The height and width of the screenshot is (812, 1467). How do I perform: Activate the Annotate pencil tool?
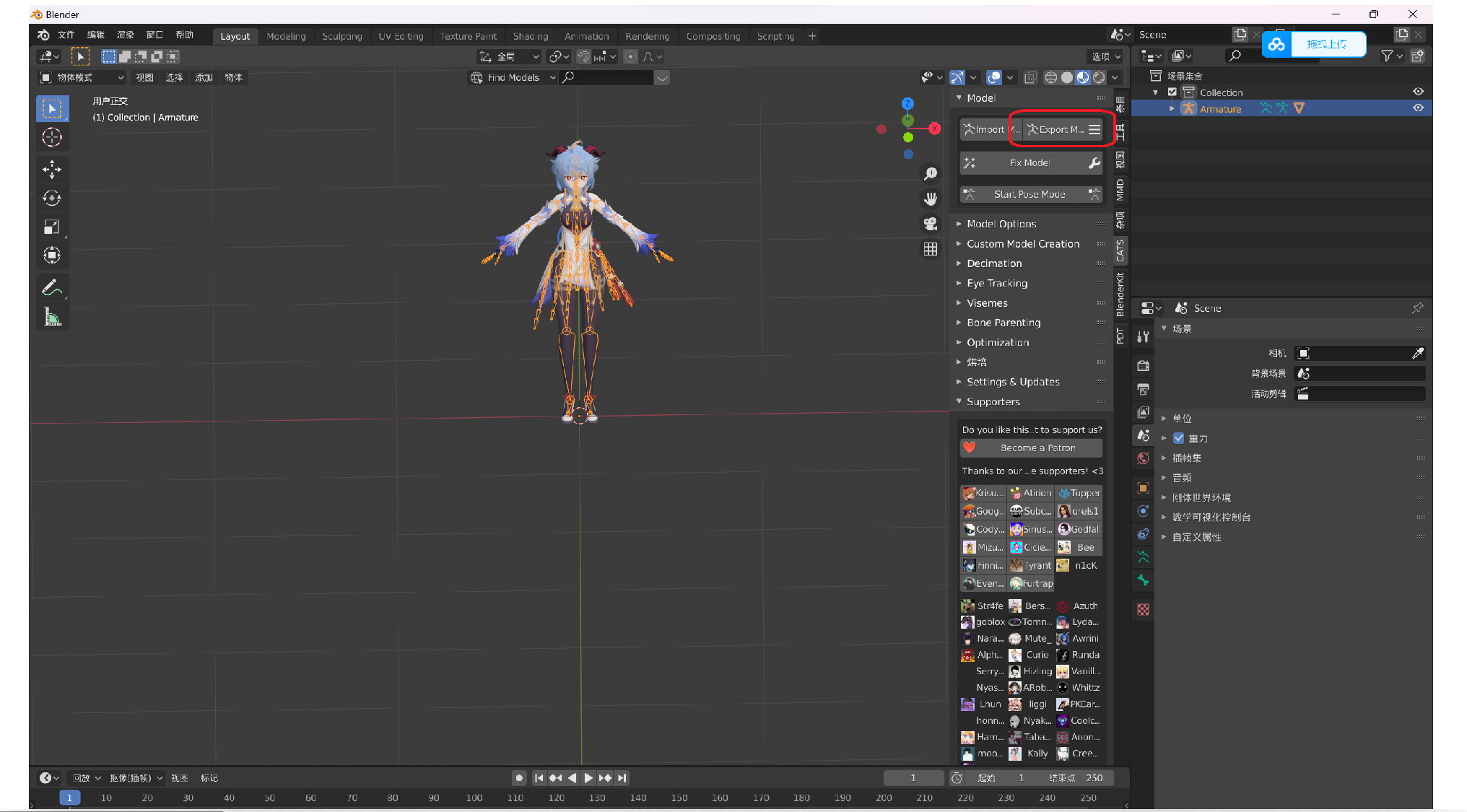[x=52, y=287]
